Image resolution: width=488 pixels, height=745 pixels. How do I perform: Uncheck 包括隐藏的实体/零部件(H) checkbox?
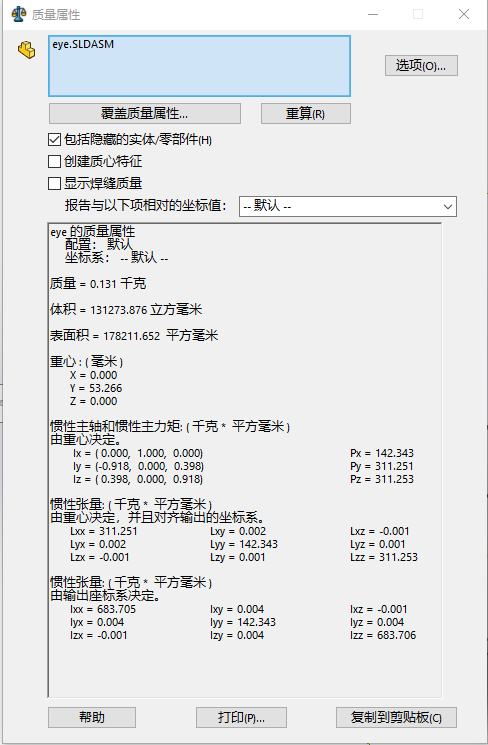pyautogui.click(x=55, y=140)
